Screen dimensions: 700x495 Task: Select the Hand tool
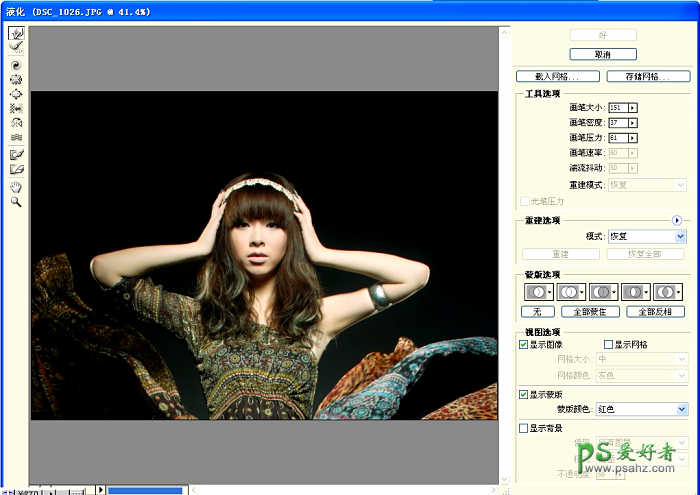16,186
